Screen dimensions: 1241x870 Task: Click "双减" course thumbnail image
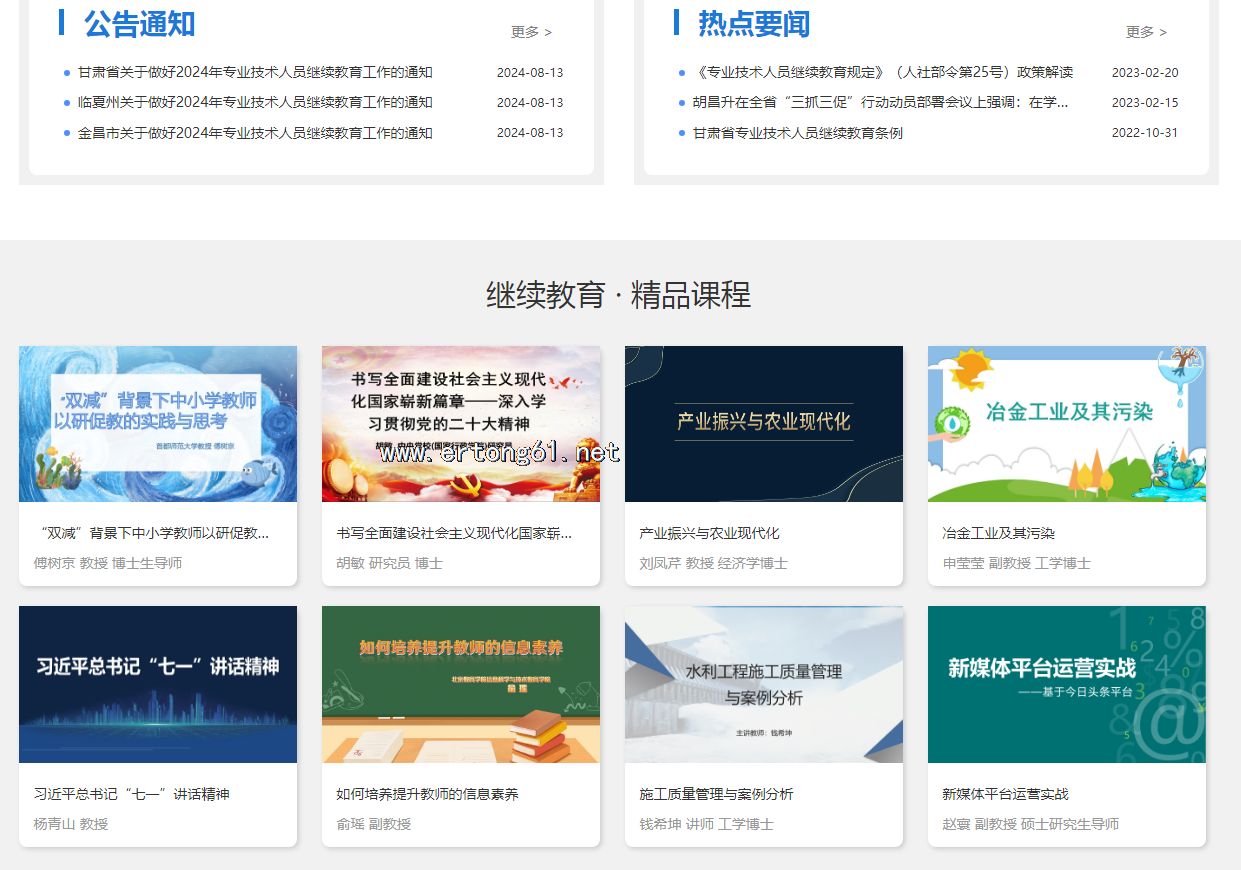coord(158,424)
